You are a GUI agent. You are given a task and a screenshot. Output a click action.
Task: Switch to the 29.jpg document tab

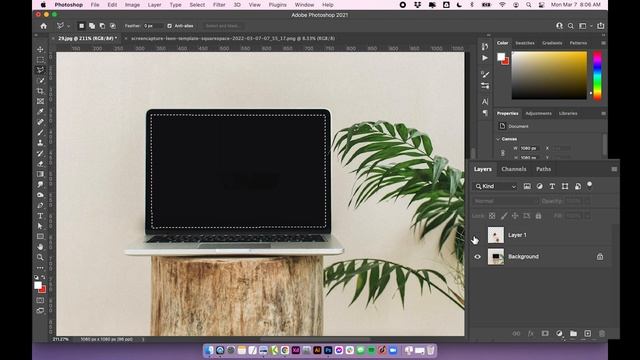pyautogui.click(x=87, y=38)
